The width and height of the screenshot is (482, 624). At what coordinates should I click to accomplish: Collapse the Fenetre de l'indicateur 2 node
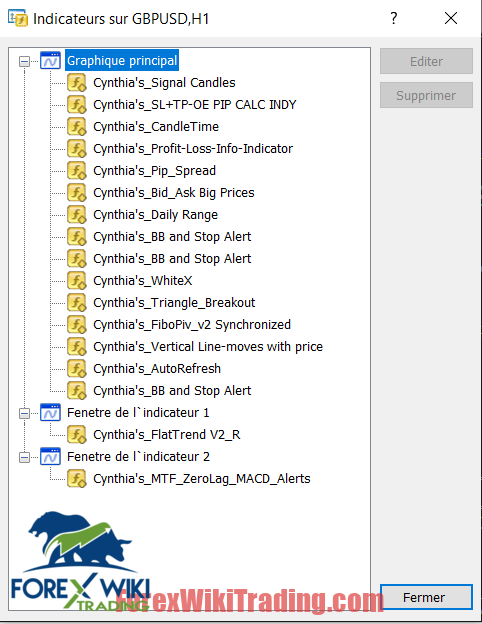click(24, 458)
